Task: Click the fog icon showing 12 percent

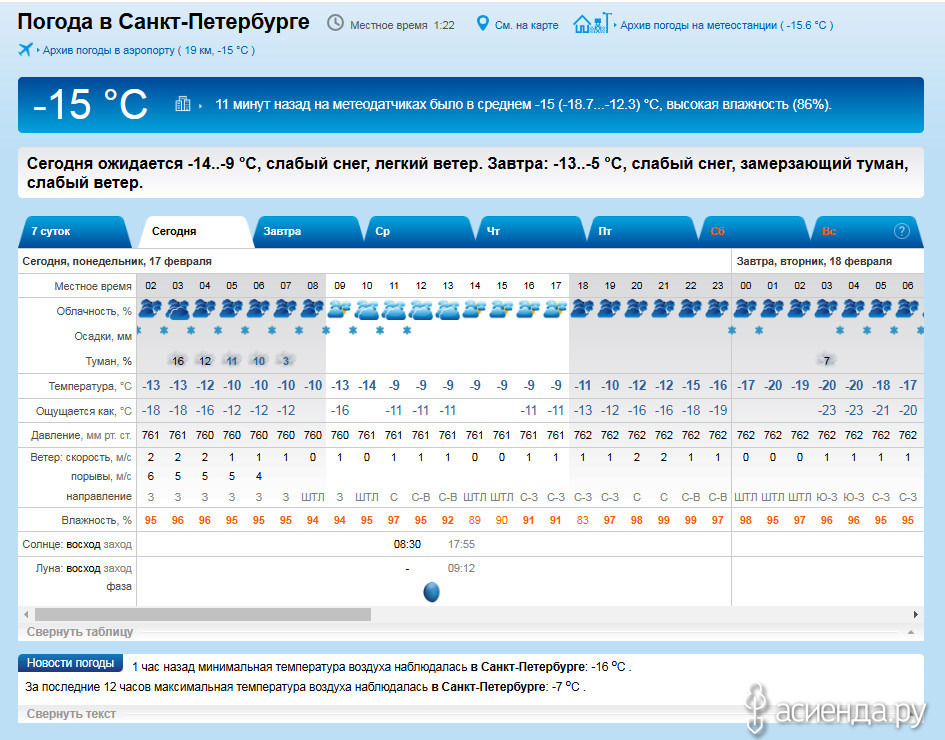Action: [204, 360]
